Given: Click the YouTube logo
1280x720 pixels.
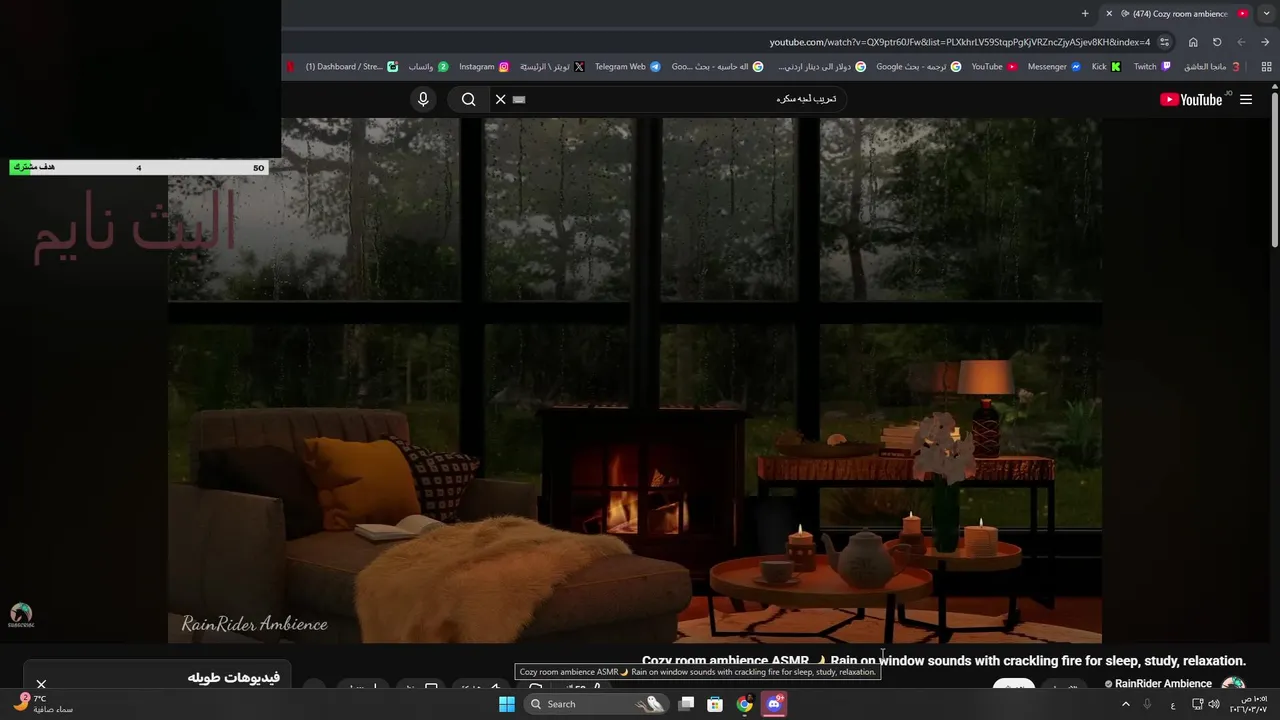Looking at the screenshot, I should 1191,99.
